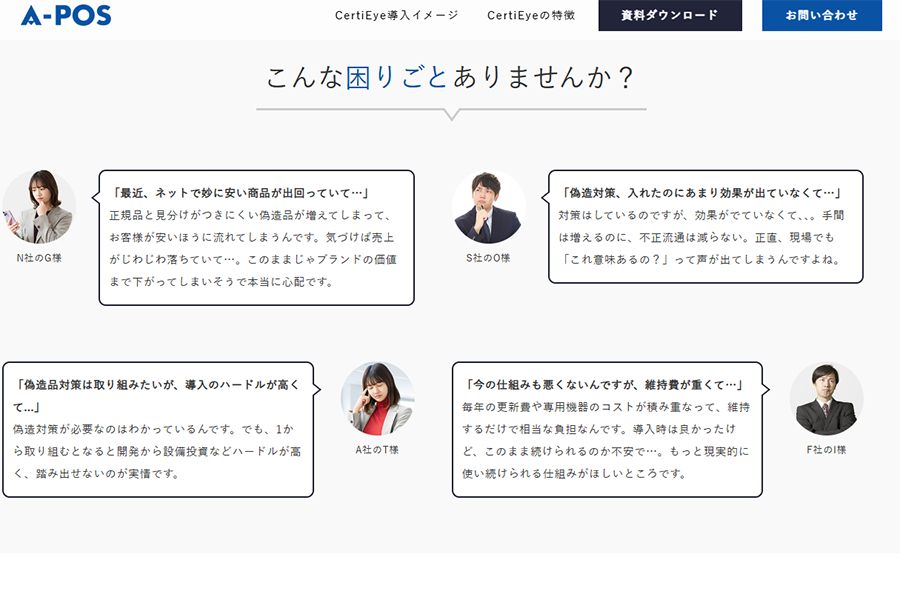Select the S社のO様 avatar photo
This screenshot has height=601, width=900.
pyautogui.click(x=488, y=207)
